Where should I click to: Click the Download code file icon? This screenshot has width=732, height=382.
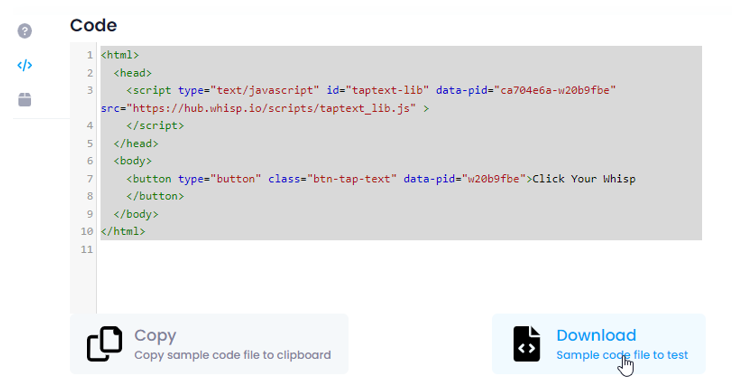[x=527, y=344]
